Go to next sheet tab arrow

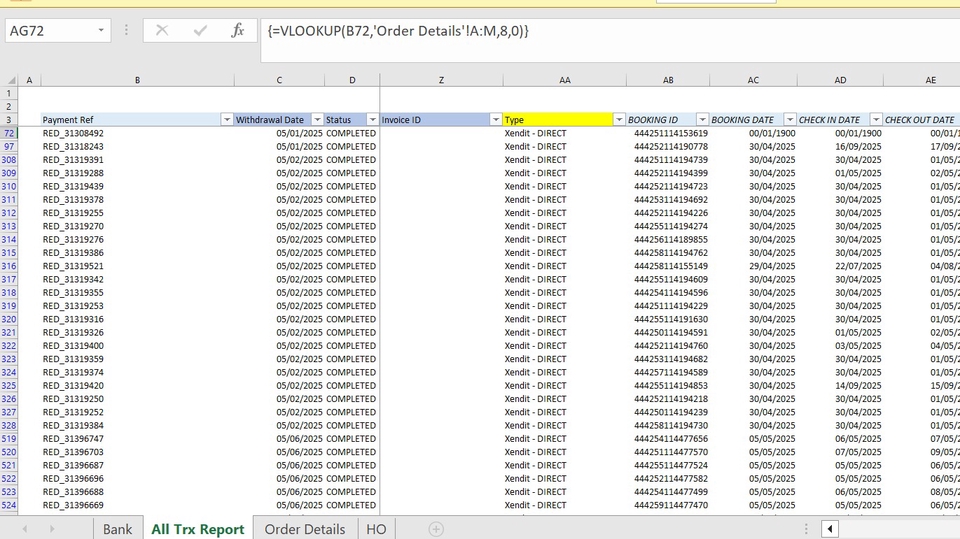click(x=52, y=529)
